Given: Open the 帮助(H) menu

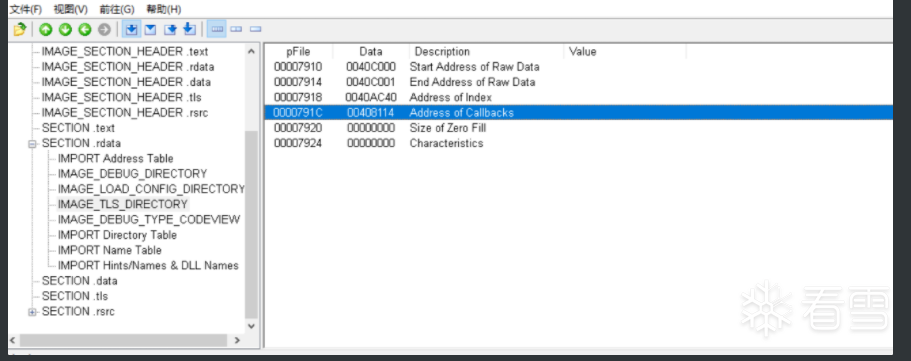Looking at the screenshot, I should tap(163, 9).
